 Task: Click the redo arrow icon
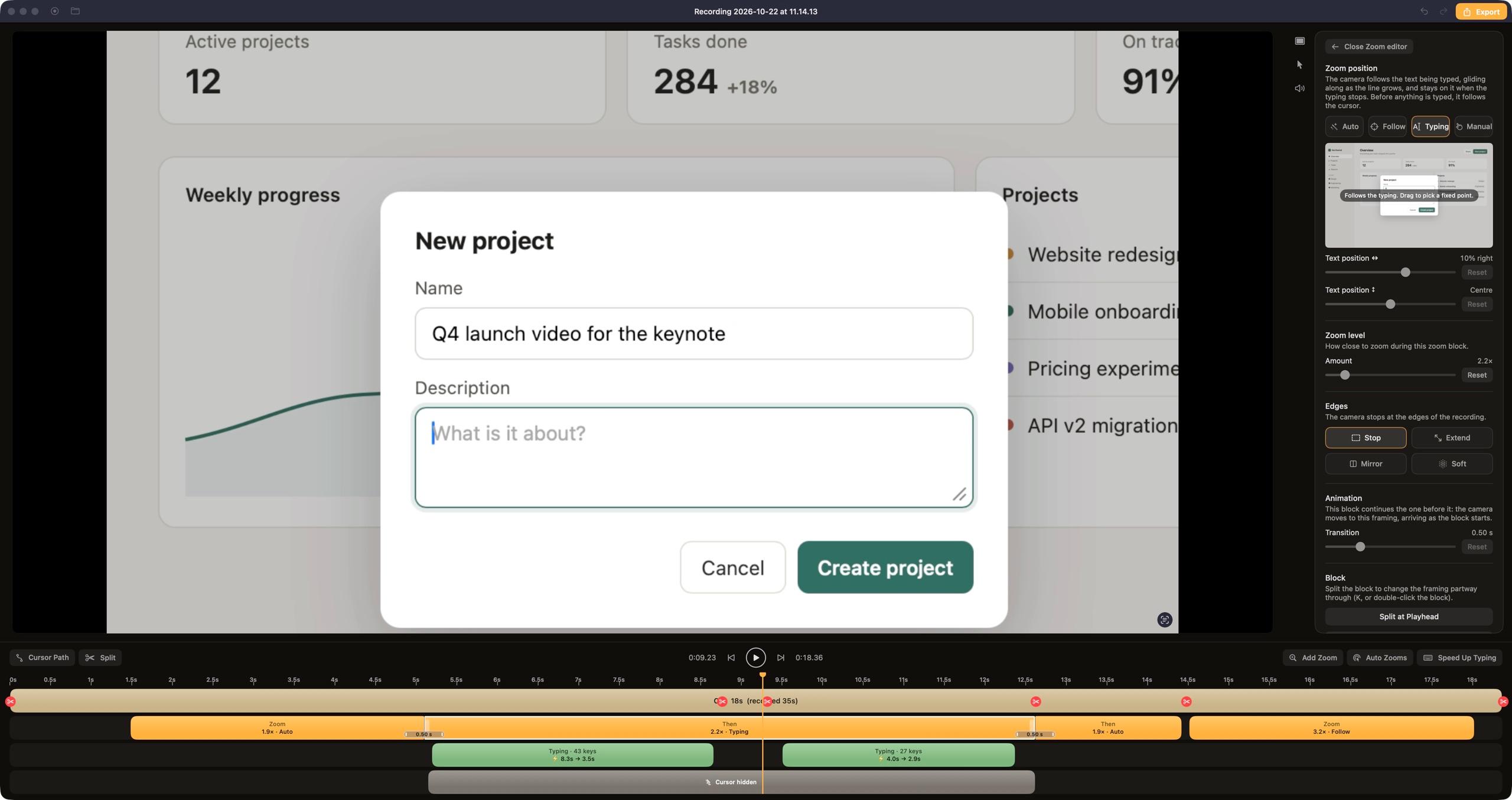click(x=1443, y=11)
